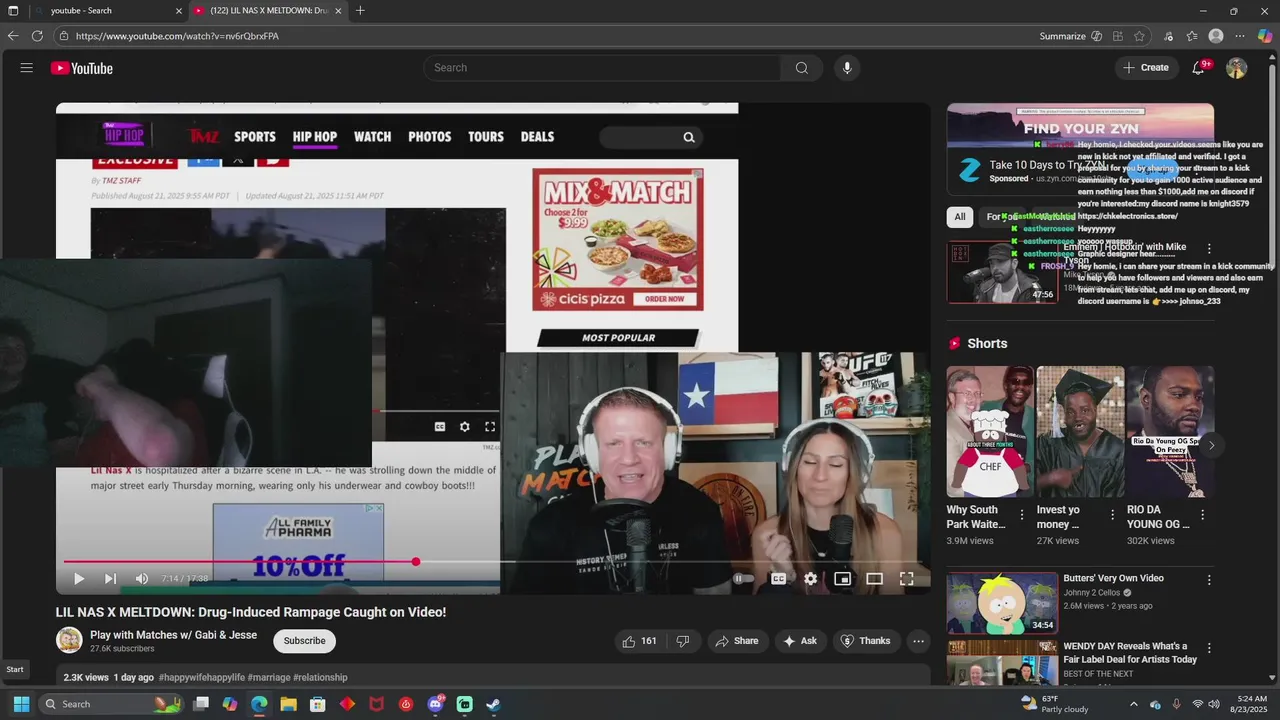Viewport: 1280px width, 720px height.
Task: Open the South Park chef short thumbnail
Action: click(x=990, y=431)
